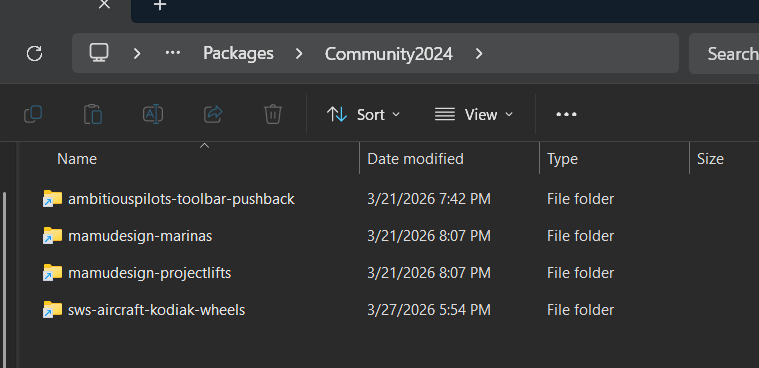
Task: Click mamudesign-marinas folder shortcut icon
Action: click(x=52, y=236)
